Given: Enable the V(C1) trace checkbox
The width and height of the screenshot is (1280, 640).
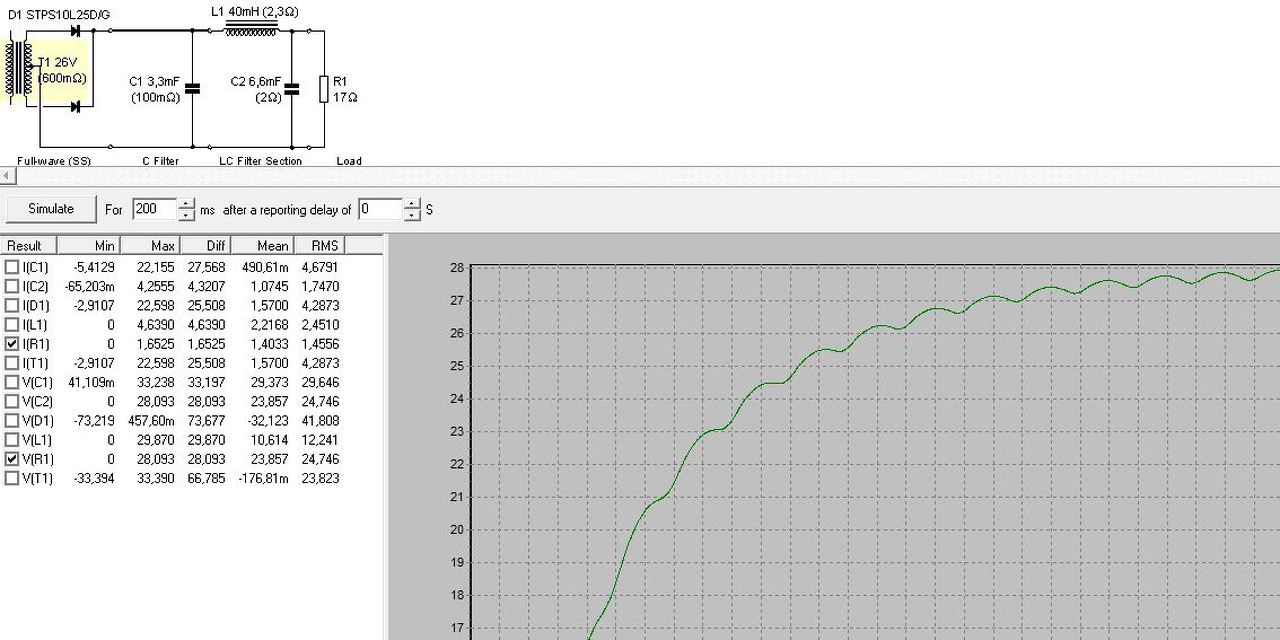Looking at the screenshot, I should point(12,382).
